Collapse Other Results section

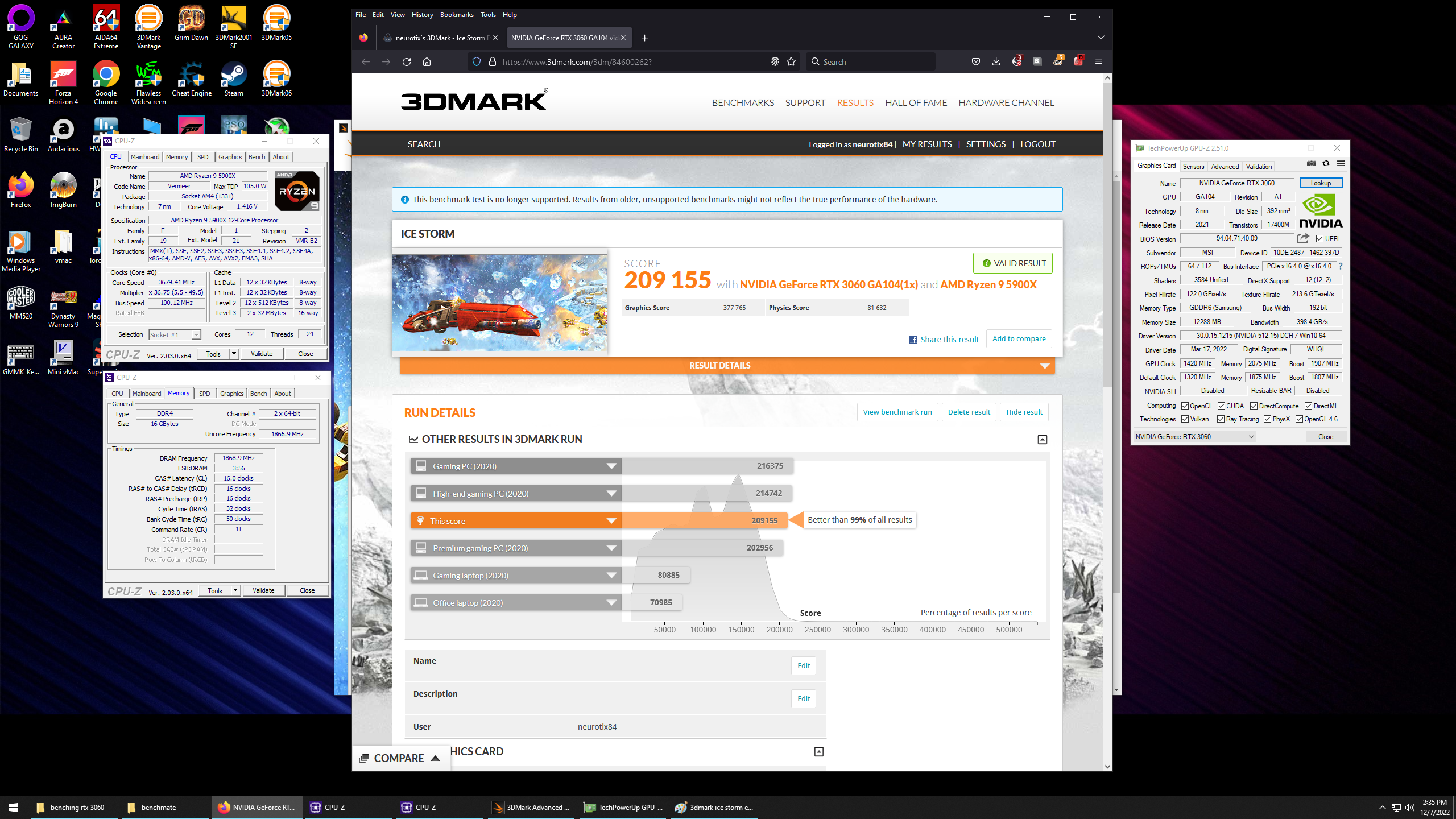(1043, 440)
